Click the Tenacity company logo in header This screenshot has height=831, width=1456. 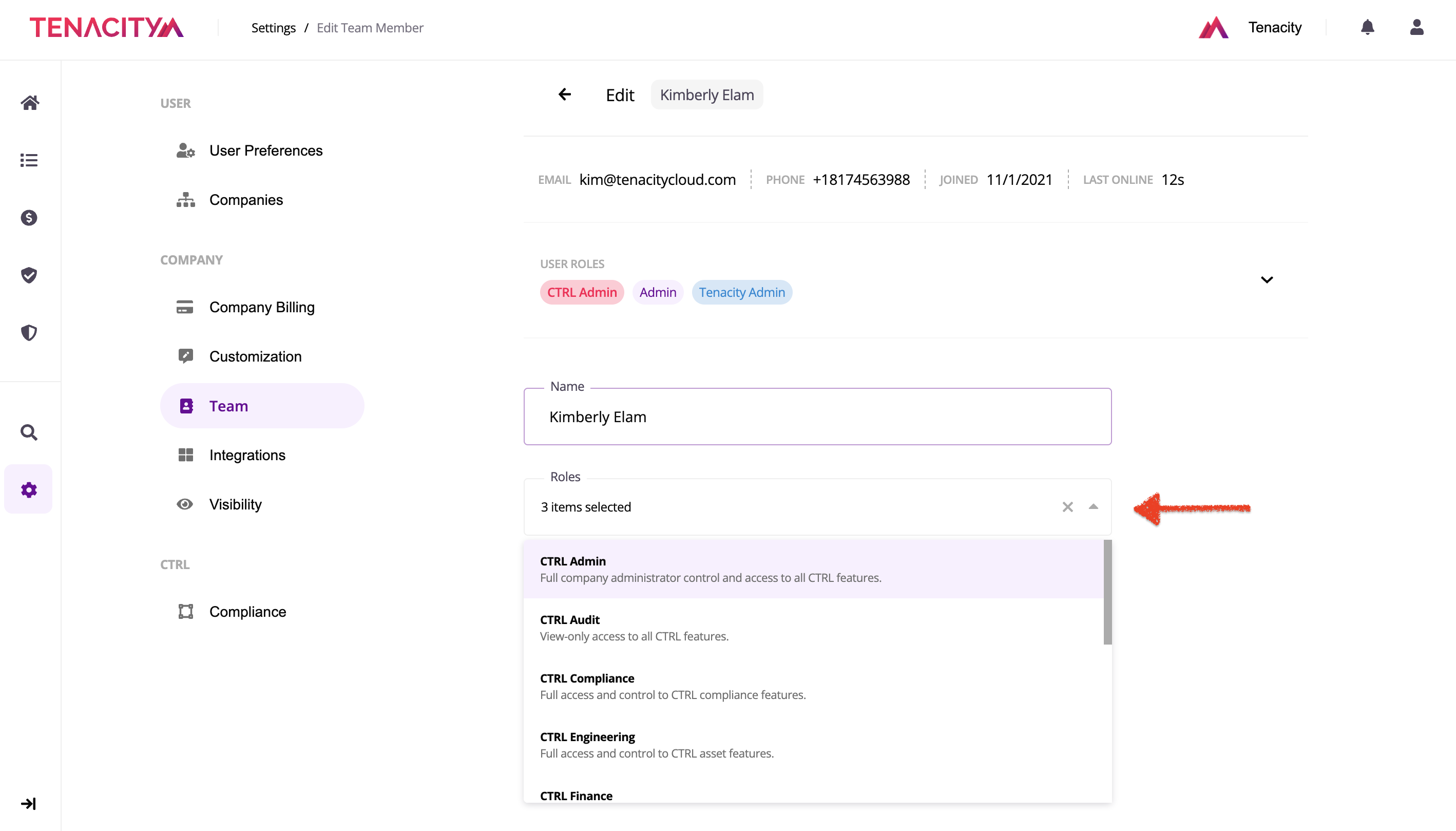[x=1214, y=27]
